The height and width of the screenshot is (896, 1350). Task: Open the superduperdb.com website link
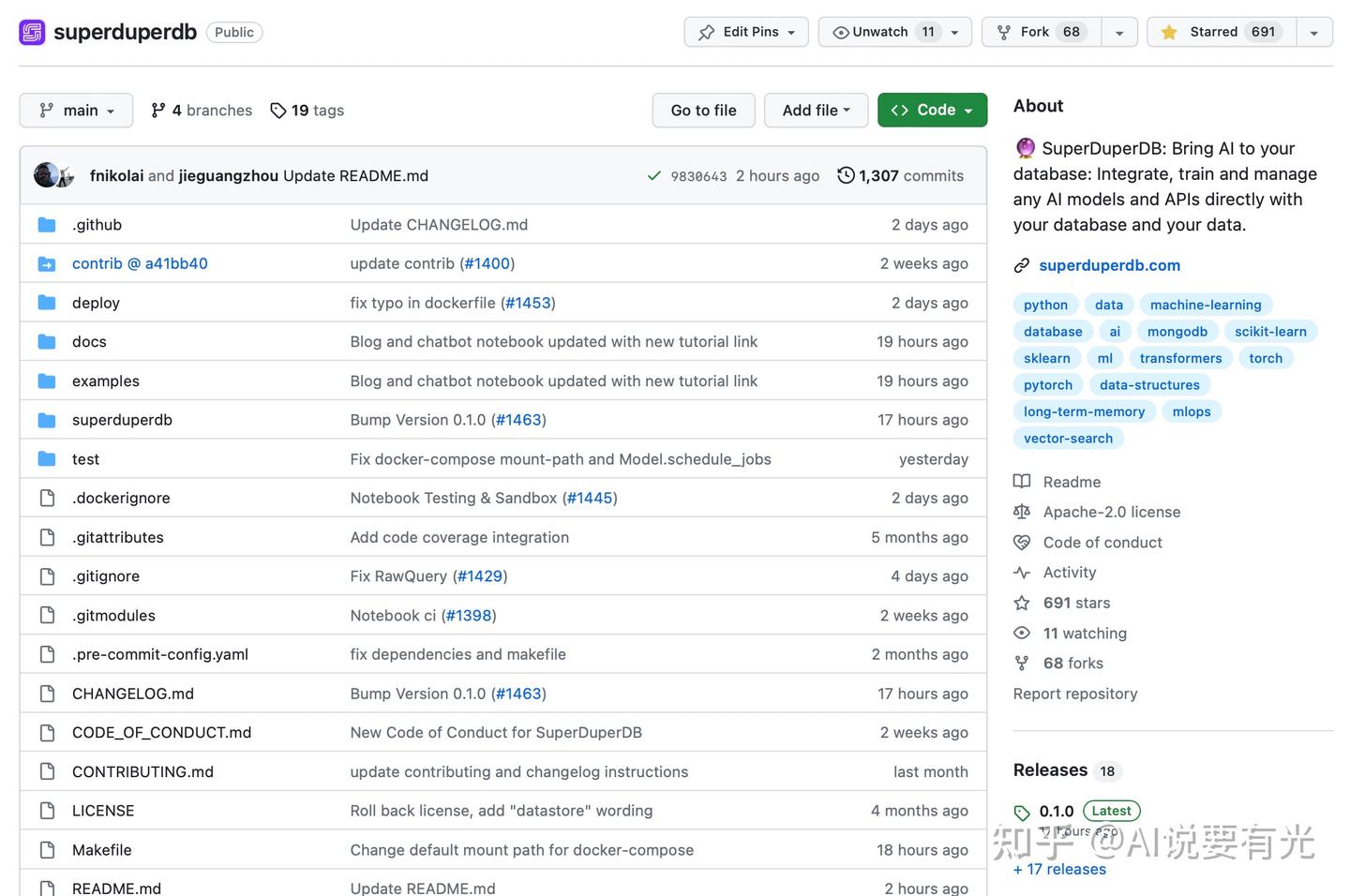1109,265
